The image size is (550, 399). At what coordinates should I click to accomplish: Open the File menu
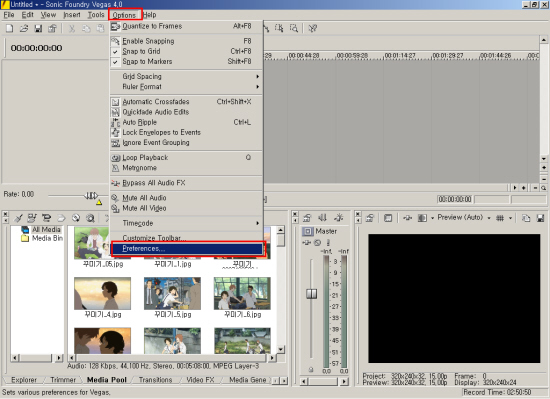pos(9,15)
